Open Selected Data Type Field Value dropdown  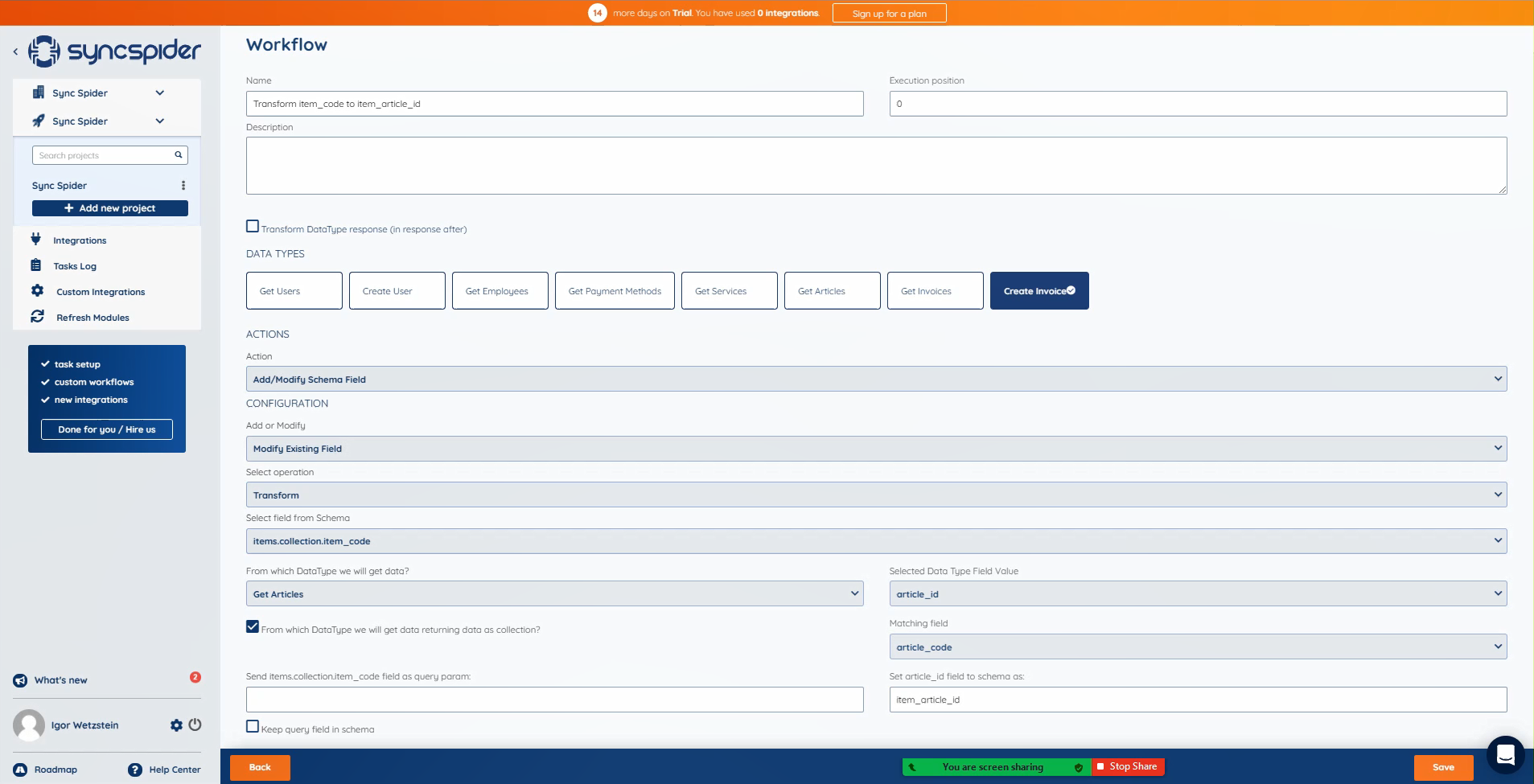click(x=1198, y=593)
